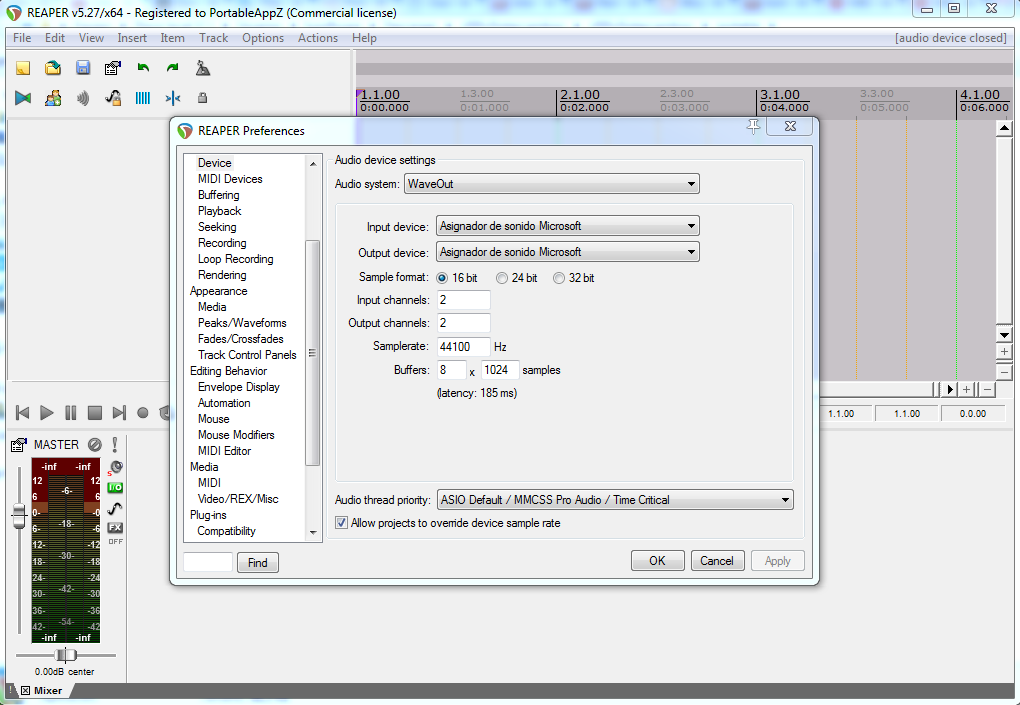Image resolution: width=1020 pixels, height=705 pixels.
Task: Pin the REAPER Preferences window
Action: (x=753, y=126)
